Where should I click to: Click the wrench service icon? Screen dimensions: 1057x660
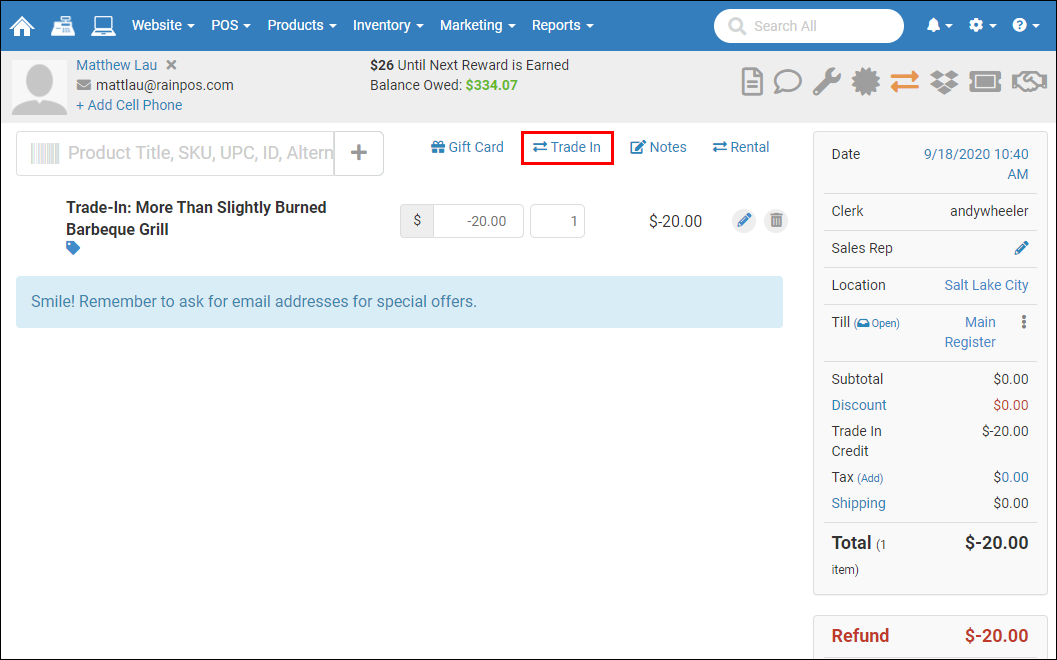point(826,82)
